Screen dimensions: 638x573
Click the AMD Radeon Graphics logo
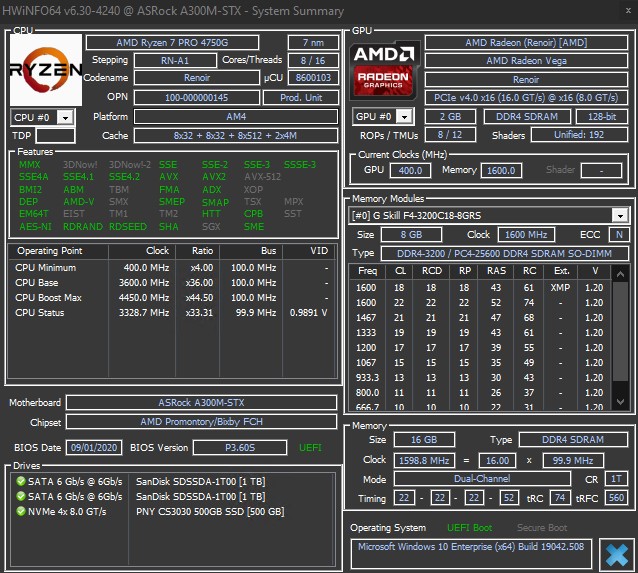(x=384, y=70)
